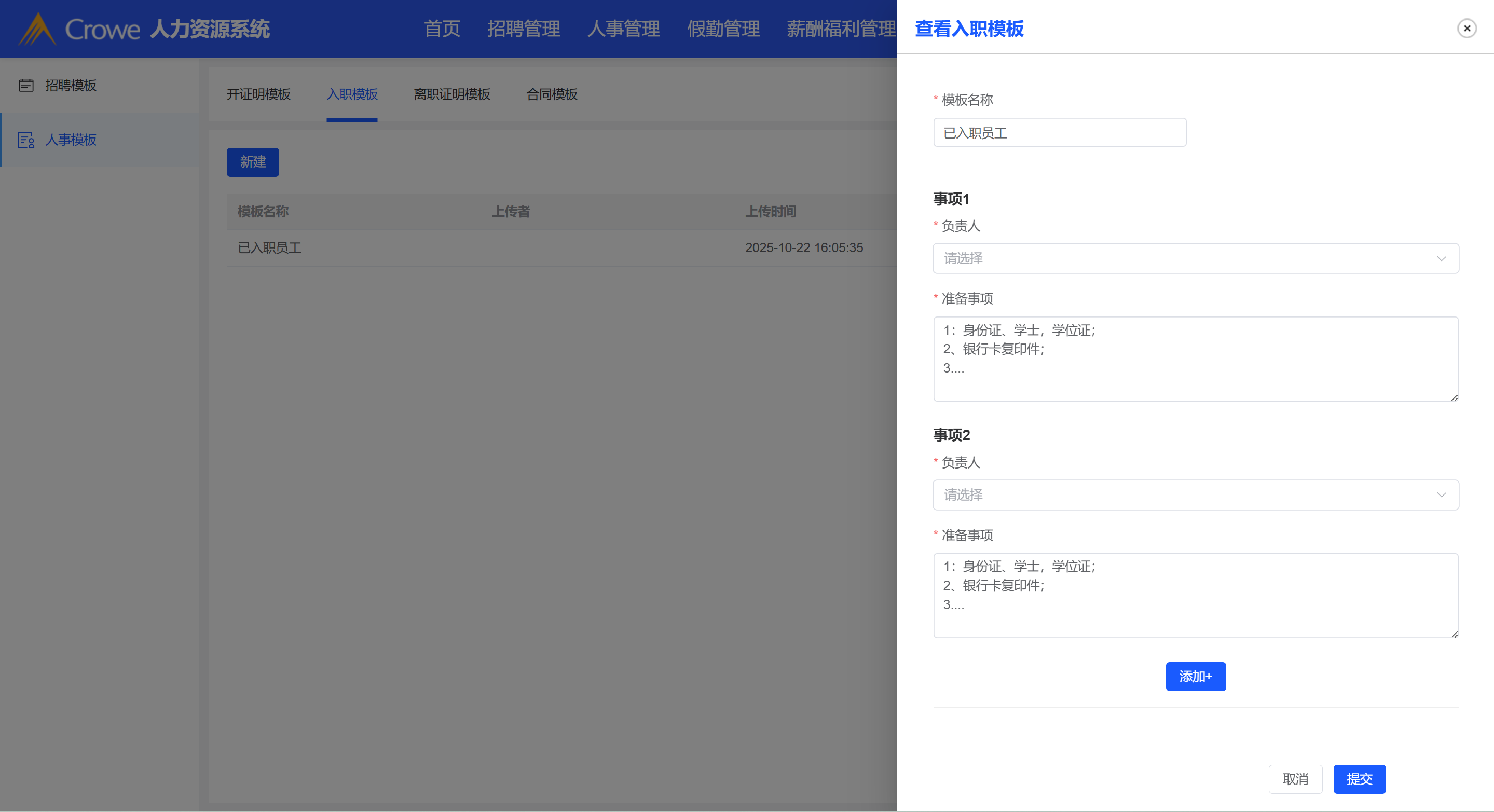
Task: Click inside 事项1 准备事项 text area
Action: [x=1195, y=360]
